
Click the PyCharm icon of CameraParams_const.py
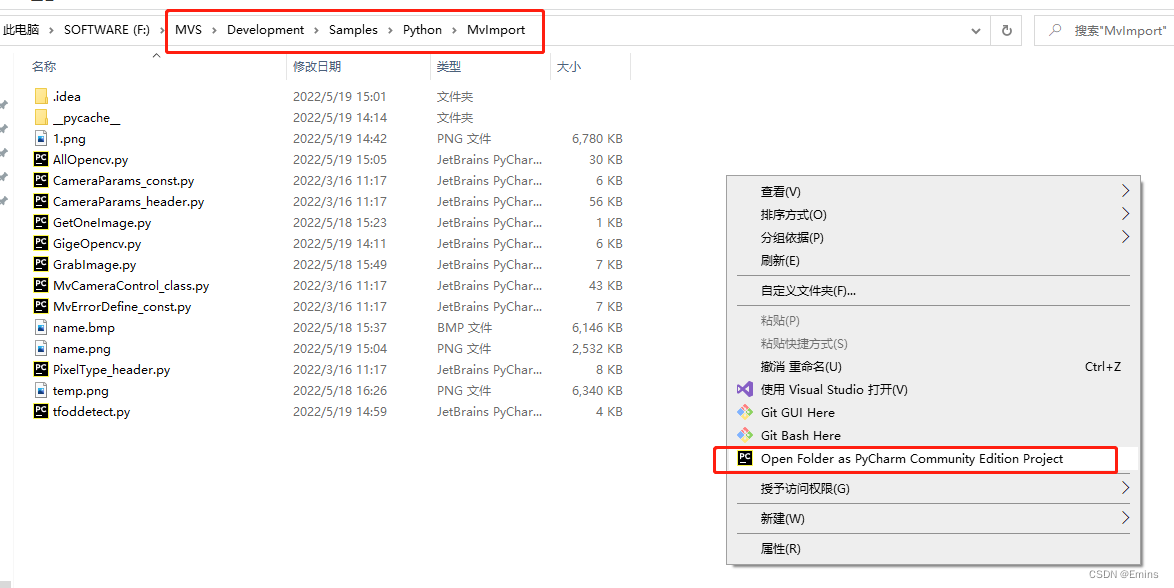41,181
